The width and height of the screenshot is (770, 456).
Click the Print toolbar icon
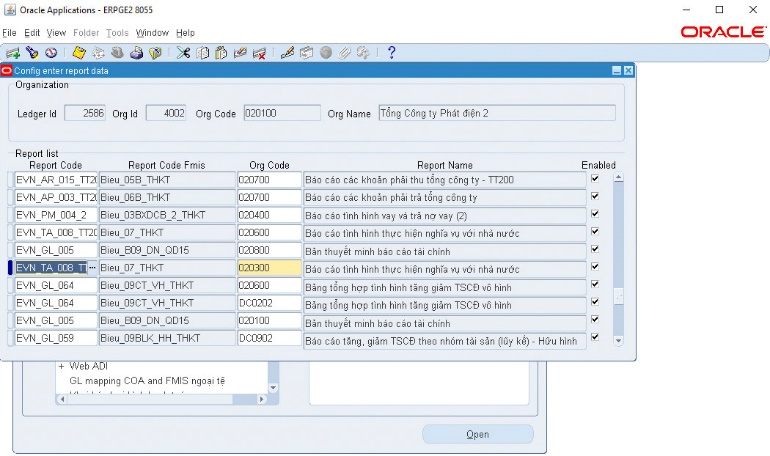(137, 53)
